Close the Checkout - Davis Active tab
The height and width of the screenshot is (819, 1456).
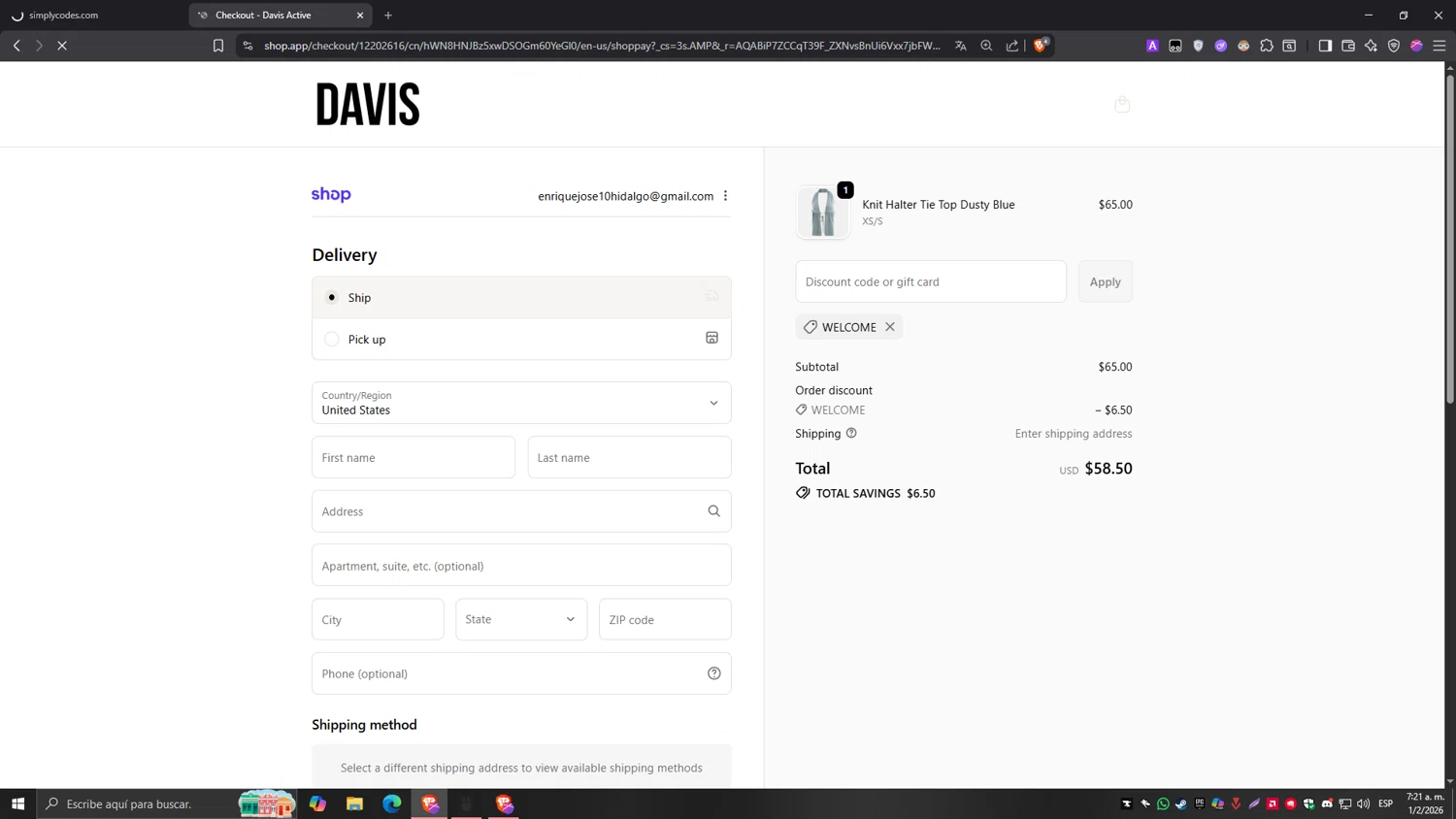point(360,16)
